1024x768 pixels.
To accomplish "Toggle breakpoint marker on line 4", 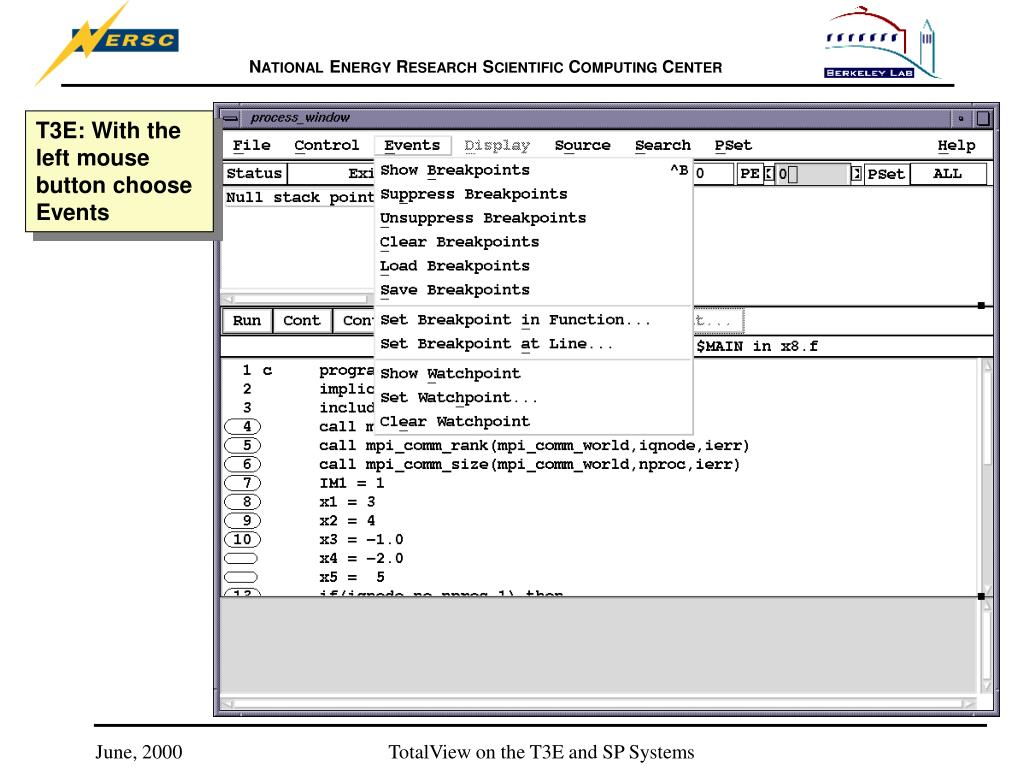I will pos(242,426).
